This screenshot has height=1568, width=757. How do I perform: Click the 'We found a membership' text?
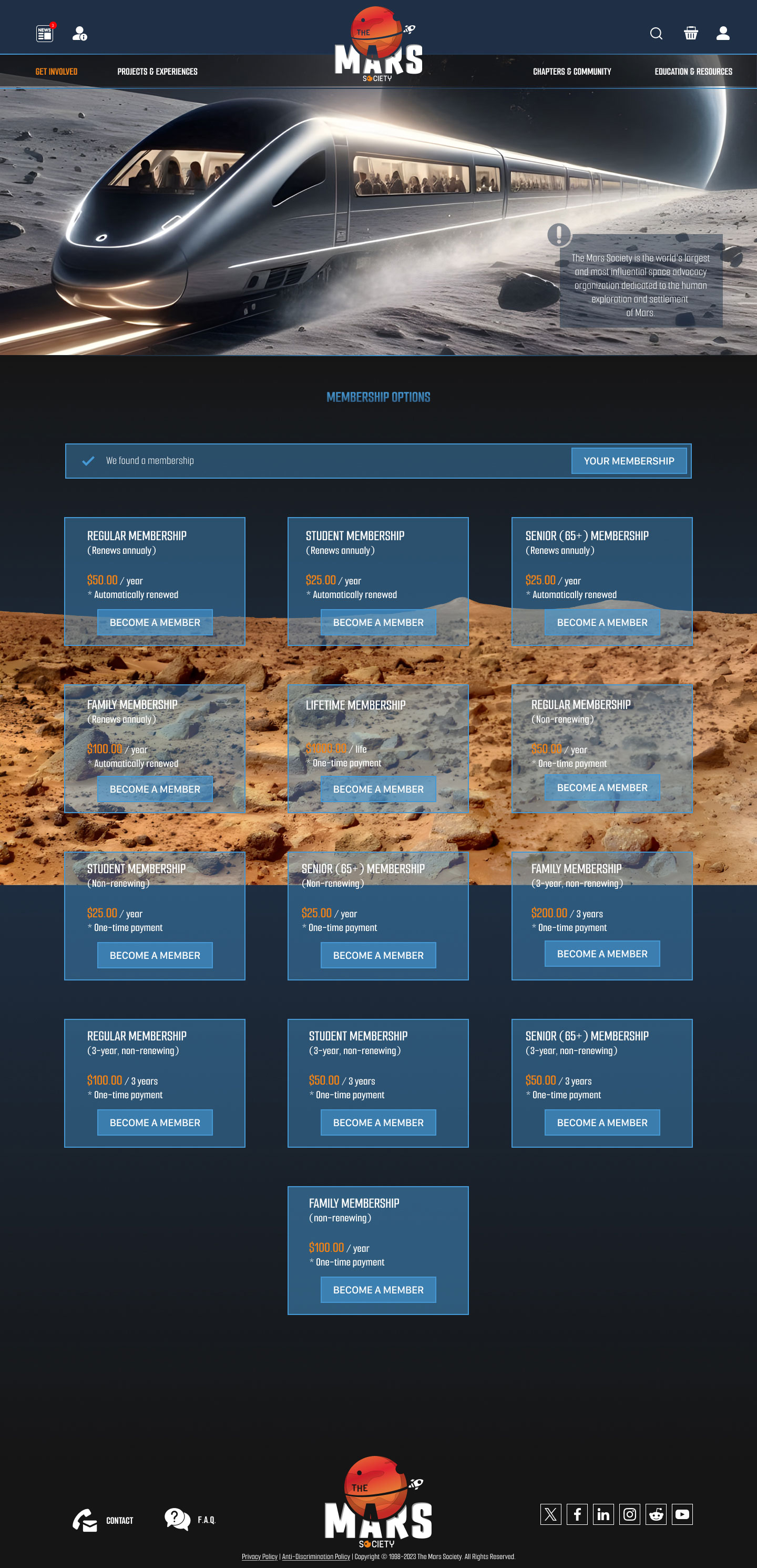tap(150, 461)
